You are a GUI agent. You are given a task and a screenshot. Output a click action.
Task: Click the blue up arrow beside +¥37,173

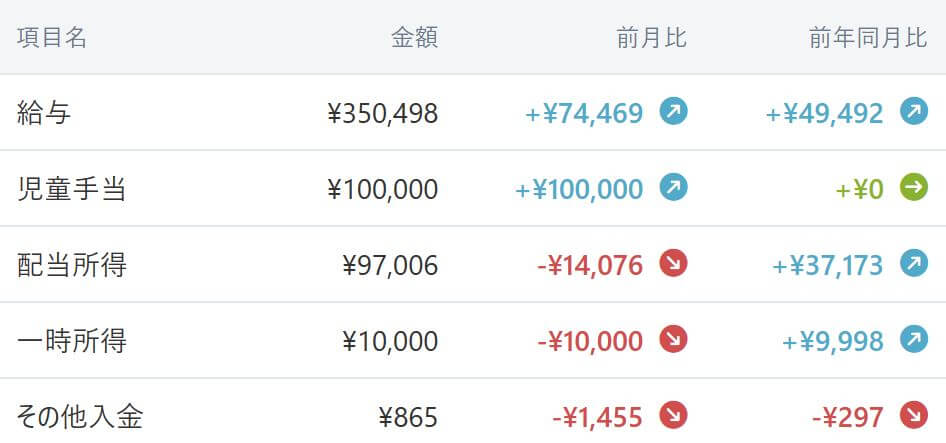click(914, 264)
